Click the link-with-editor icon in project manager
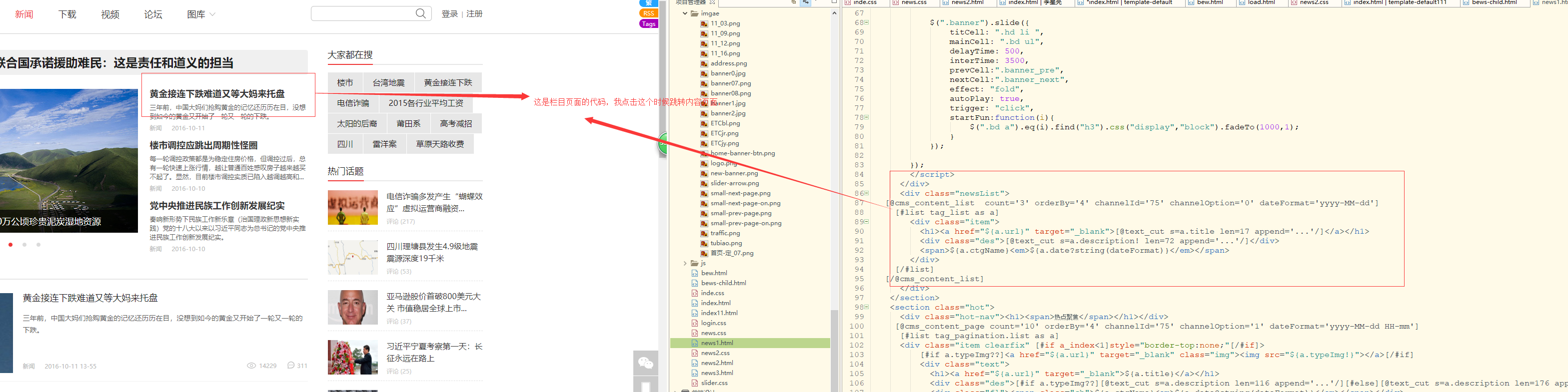Viewport: 1568px width, 392px height. (x=805, y=2)
